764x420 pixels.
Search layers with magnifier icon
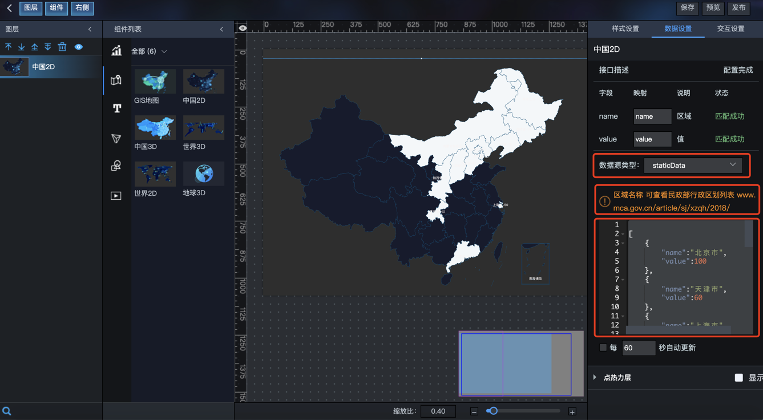(7, 411)
